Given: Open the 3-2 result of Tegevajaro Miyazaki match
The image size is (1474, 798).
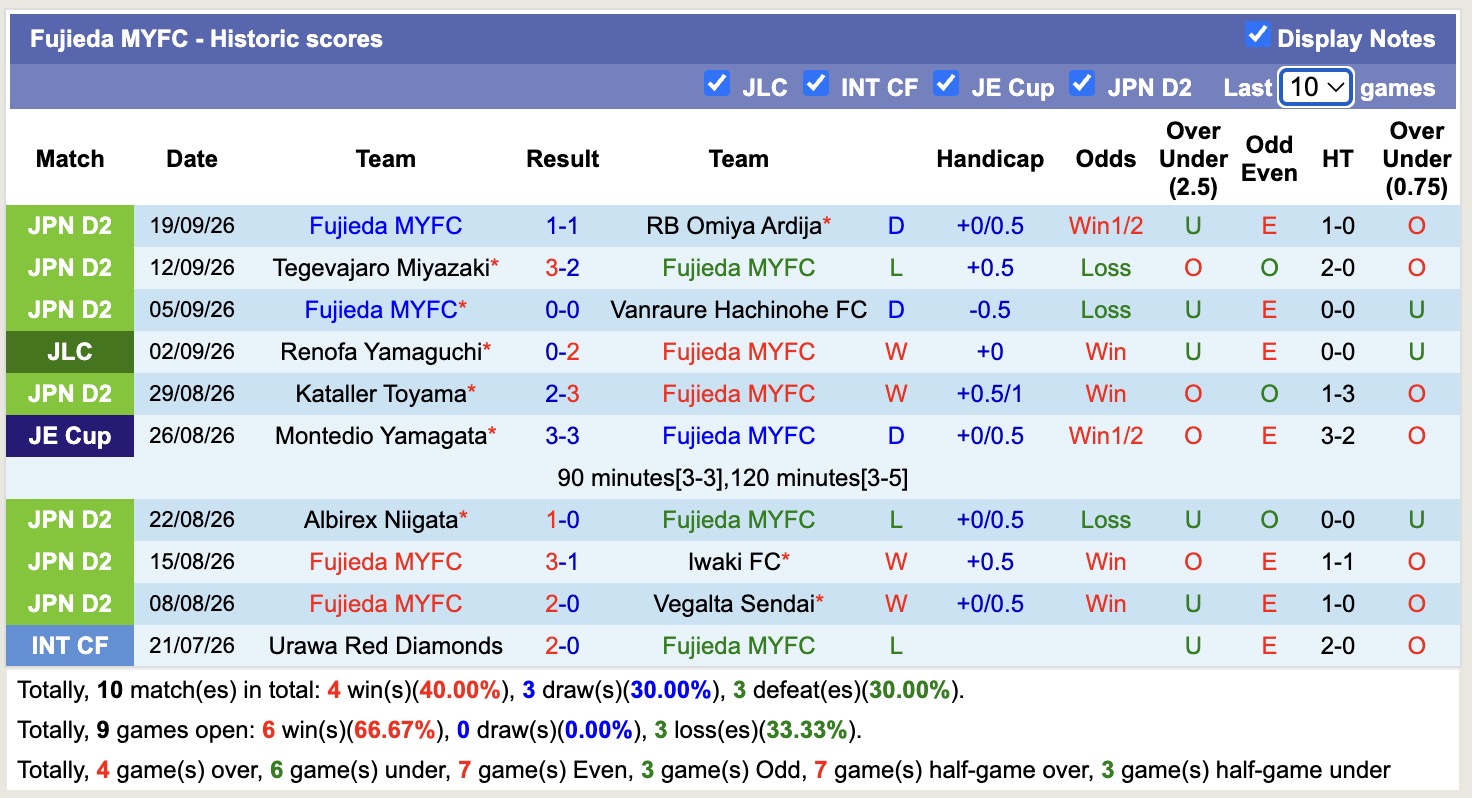Looking at the screenshot, I should click(563, 268).
